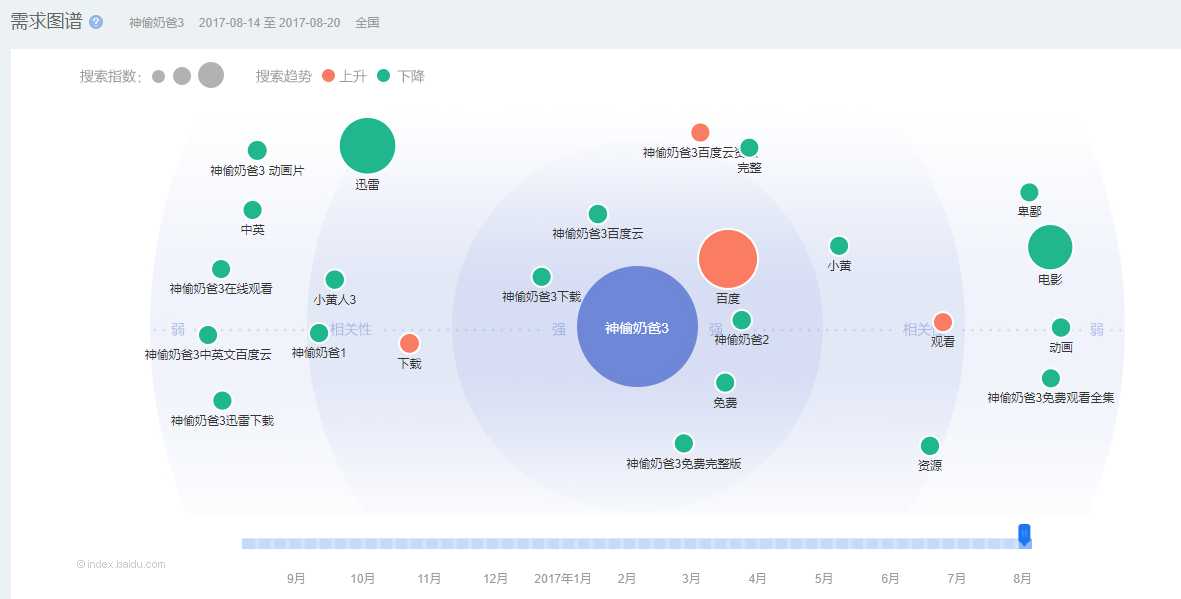Click the large orange 百度 bubble
This screenshot has height=599, width=1181.
(728, 258)
